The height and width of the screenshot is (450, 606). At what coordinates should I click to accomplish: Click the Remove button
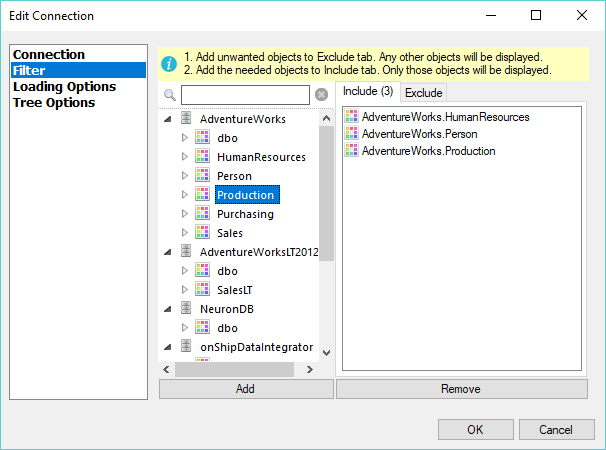coord(462,389)
